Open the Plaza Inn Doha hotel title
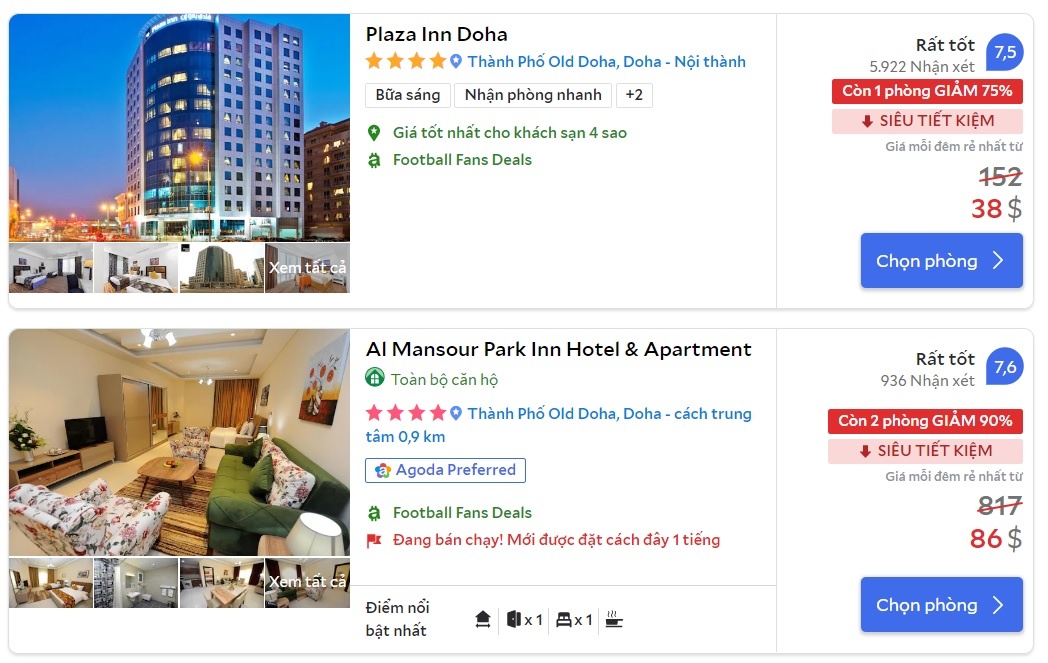Viewport: 1048px width, 663px height. (436, 34)
